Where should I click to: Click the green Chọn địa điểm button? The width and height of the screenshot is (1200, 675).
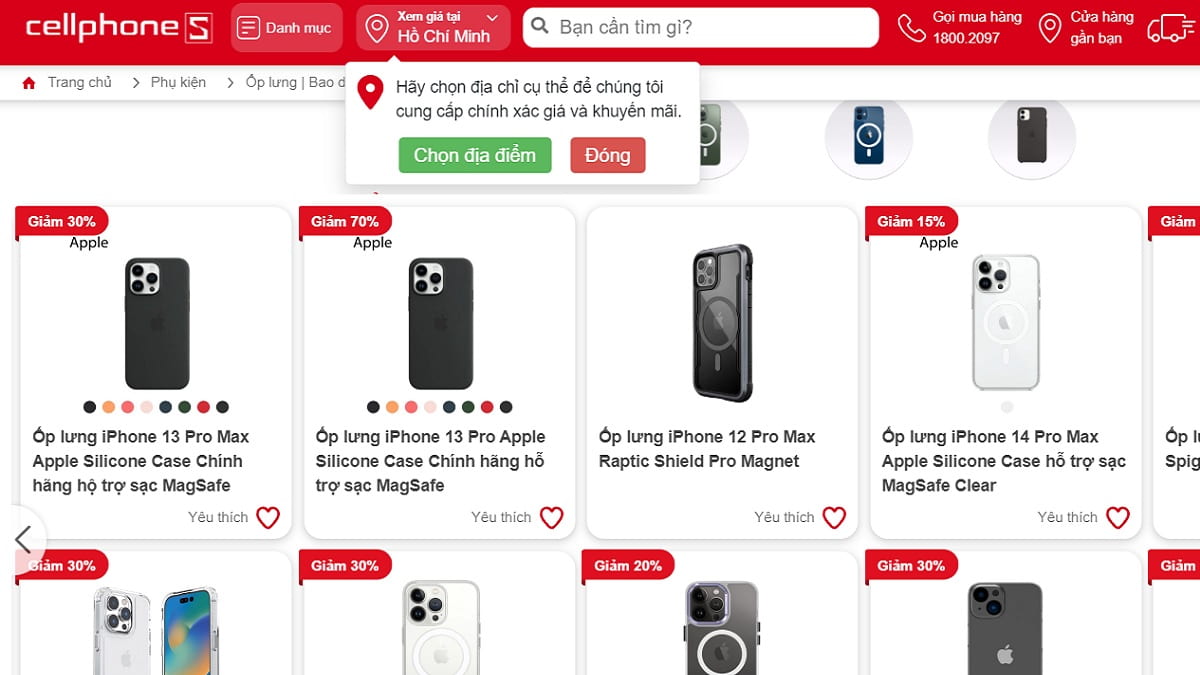(x=475, y=155)
